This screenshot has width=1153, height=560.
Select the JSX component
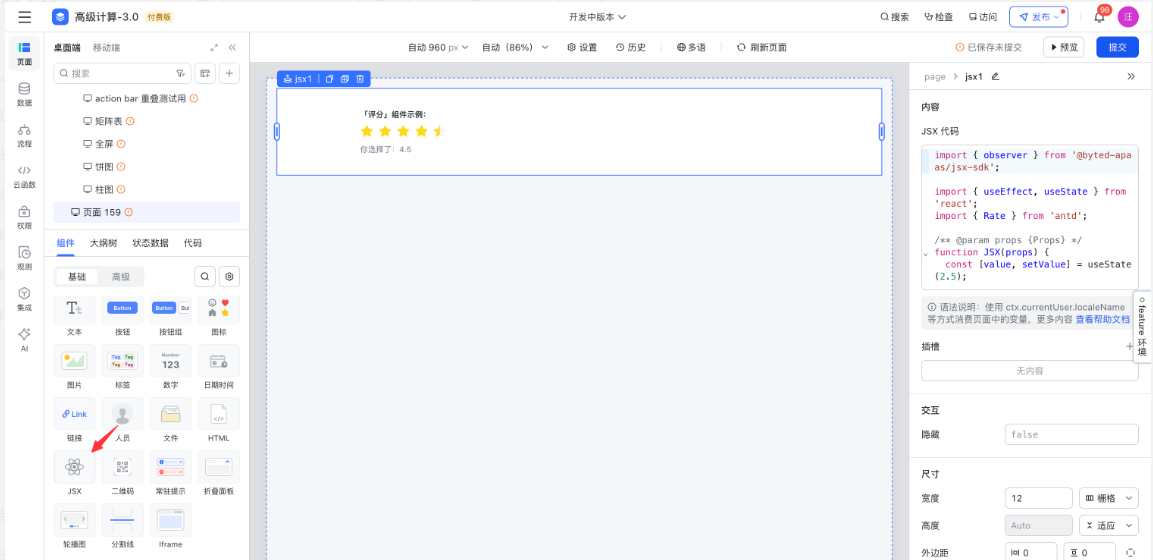click(74, 473)
